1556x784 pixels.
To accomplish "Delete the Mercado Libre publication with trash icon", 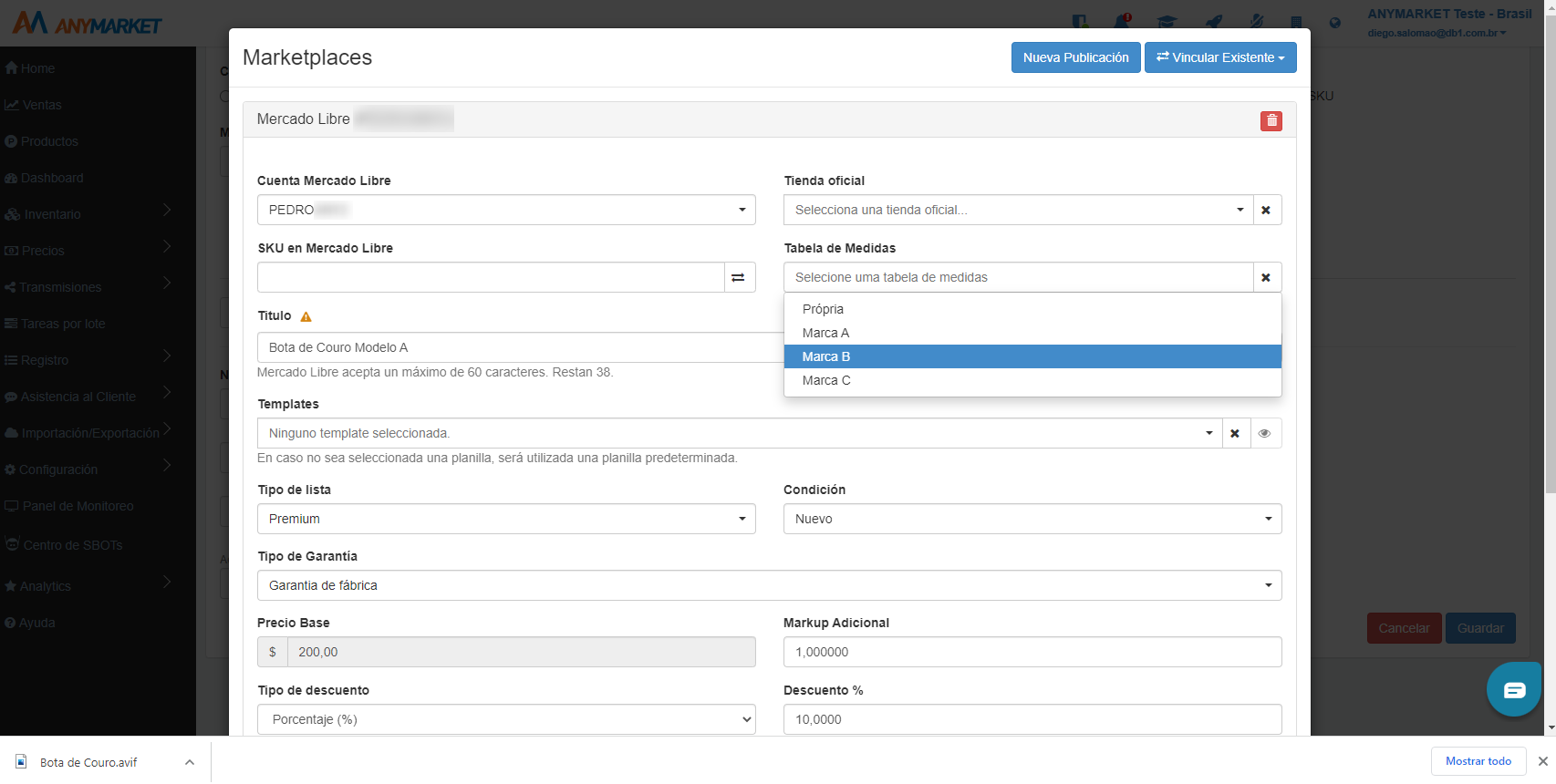I will [x=1271, y=120].
